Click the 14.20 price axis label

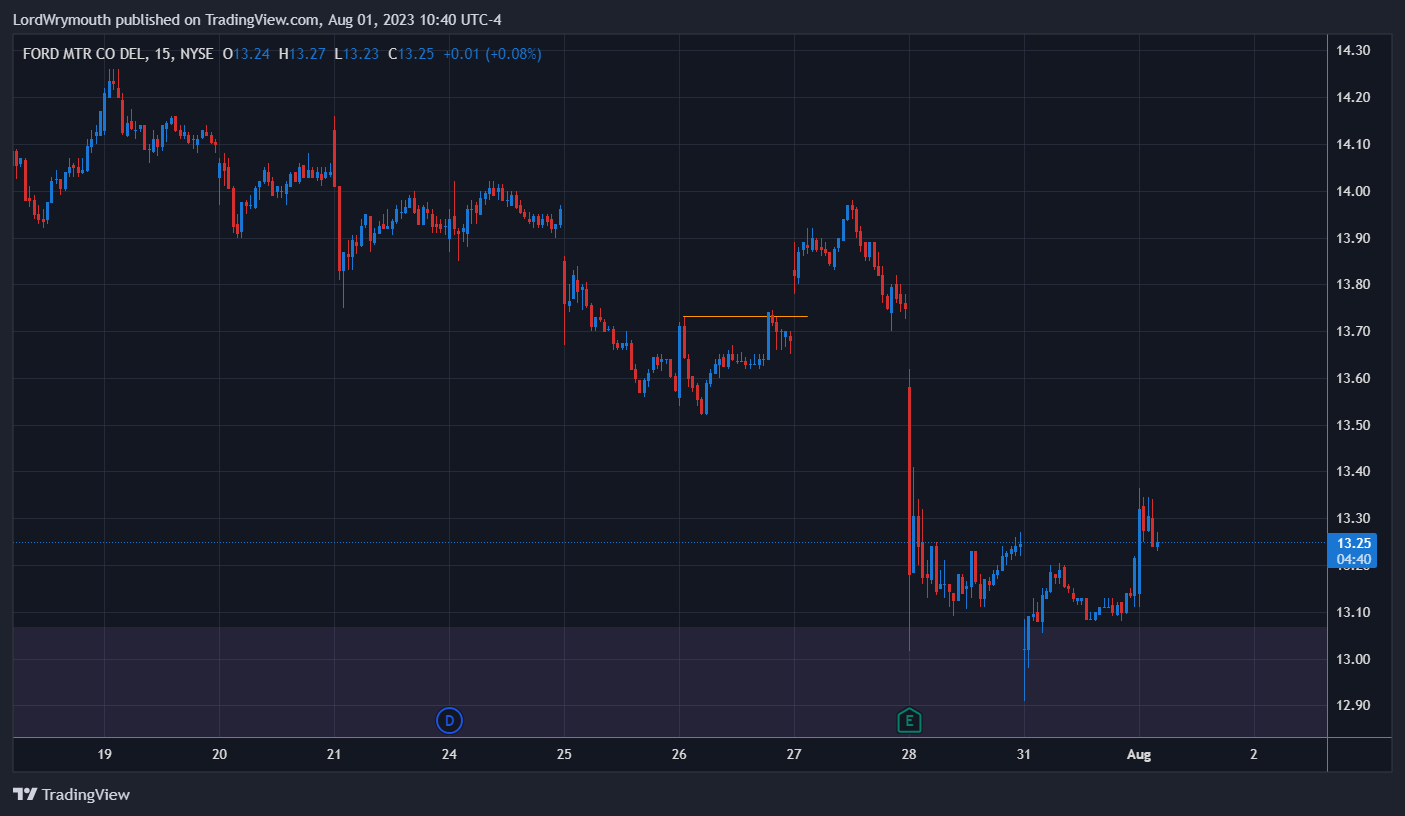point(1354,97)
